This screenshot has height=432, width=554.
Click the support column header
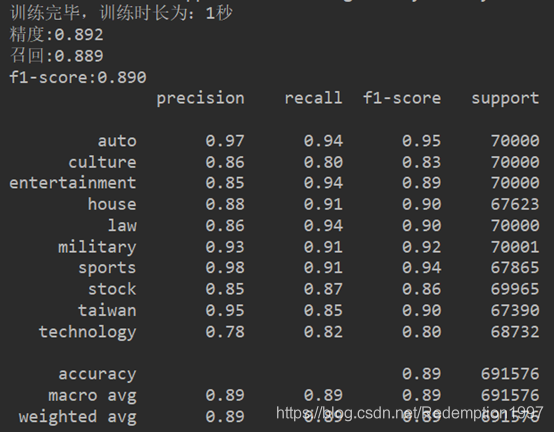505,99
